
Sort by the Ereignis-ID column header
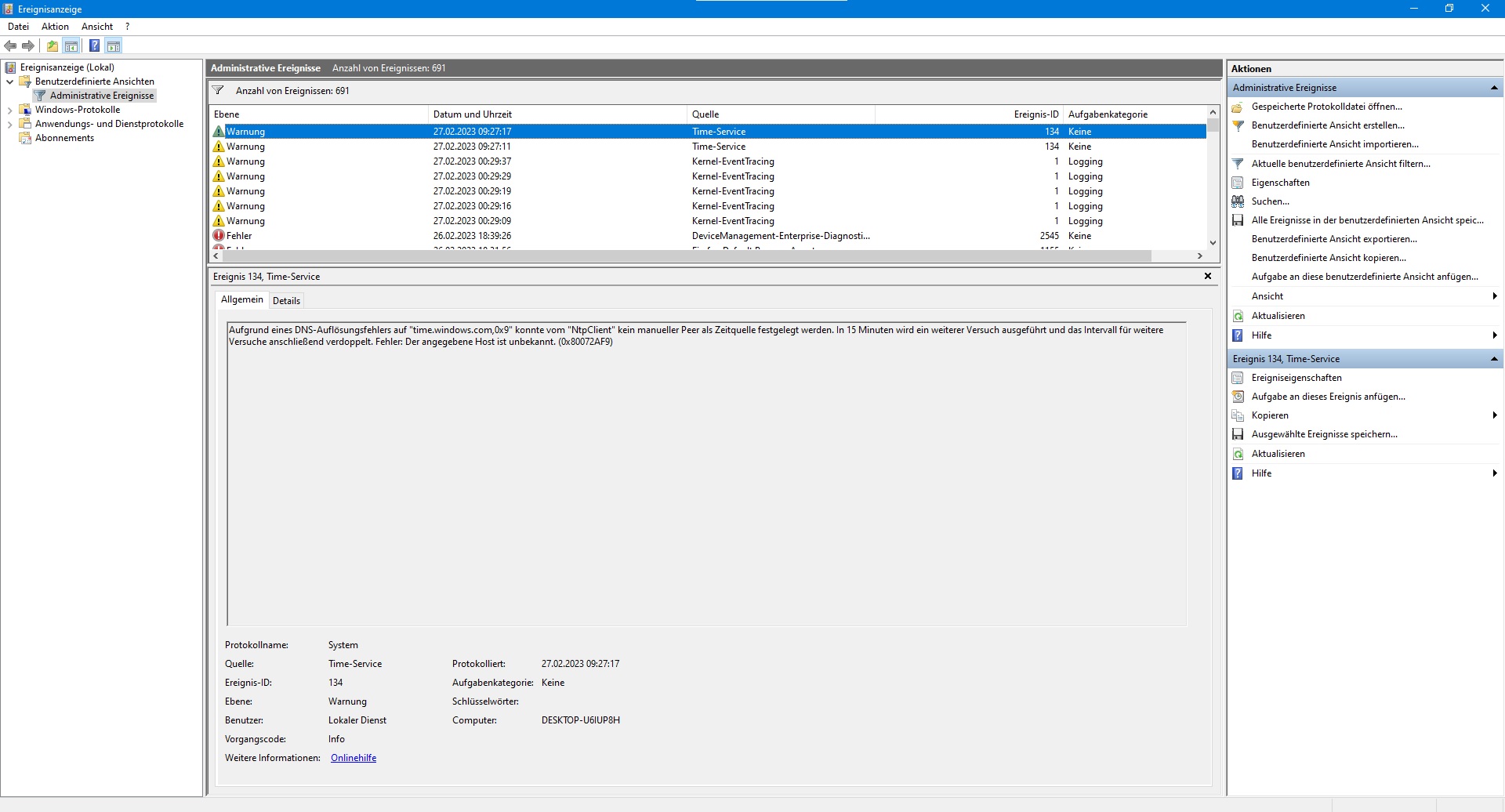969,114
